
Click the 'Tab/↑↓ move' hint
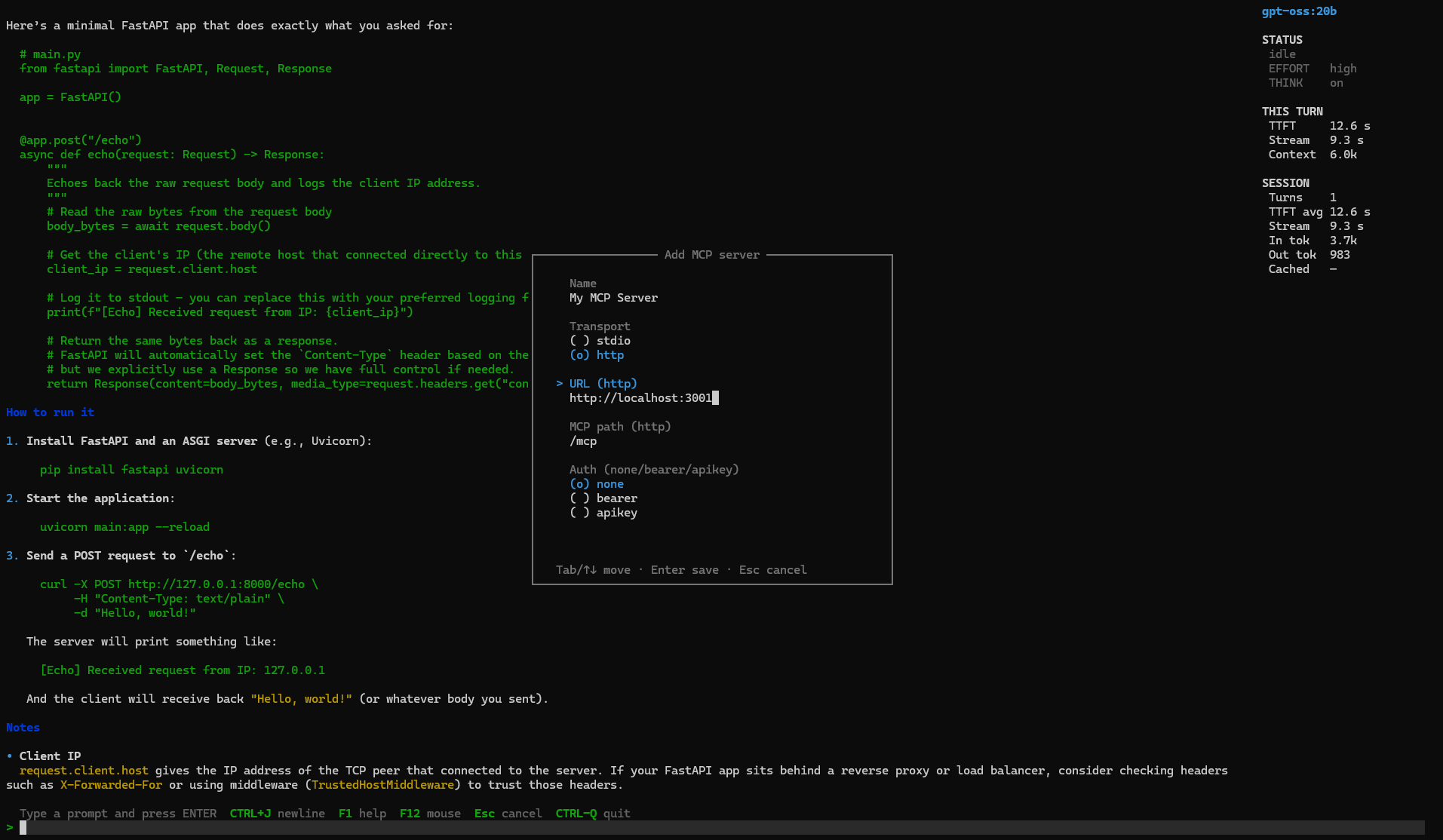[593, 570]
